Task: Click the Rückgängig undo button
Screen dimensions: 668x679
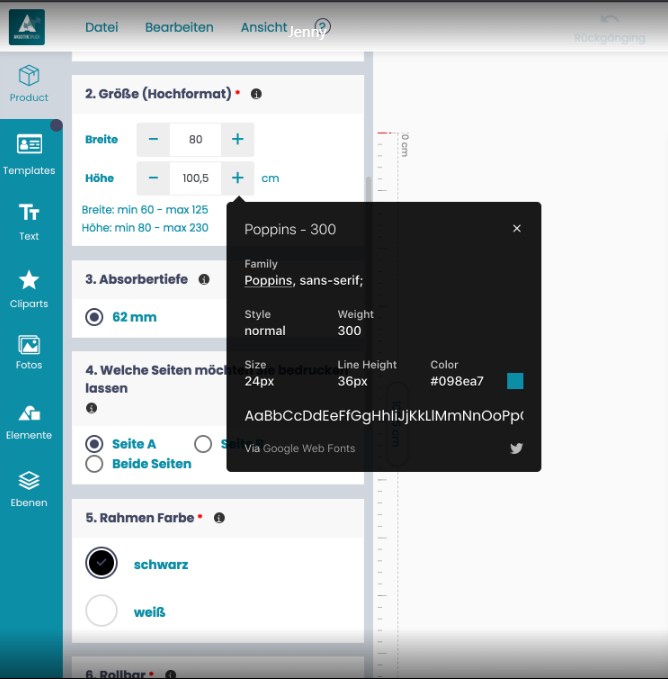Action: coord(610,29)
